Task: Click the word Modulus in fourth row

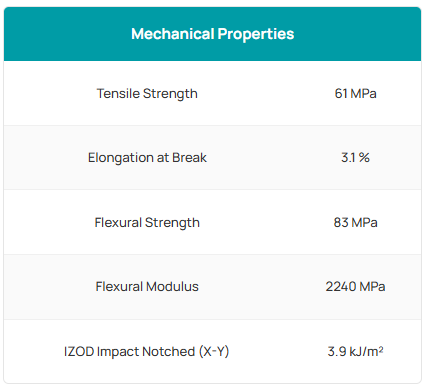Action: pos(172,287)
